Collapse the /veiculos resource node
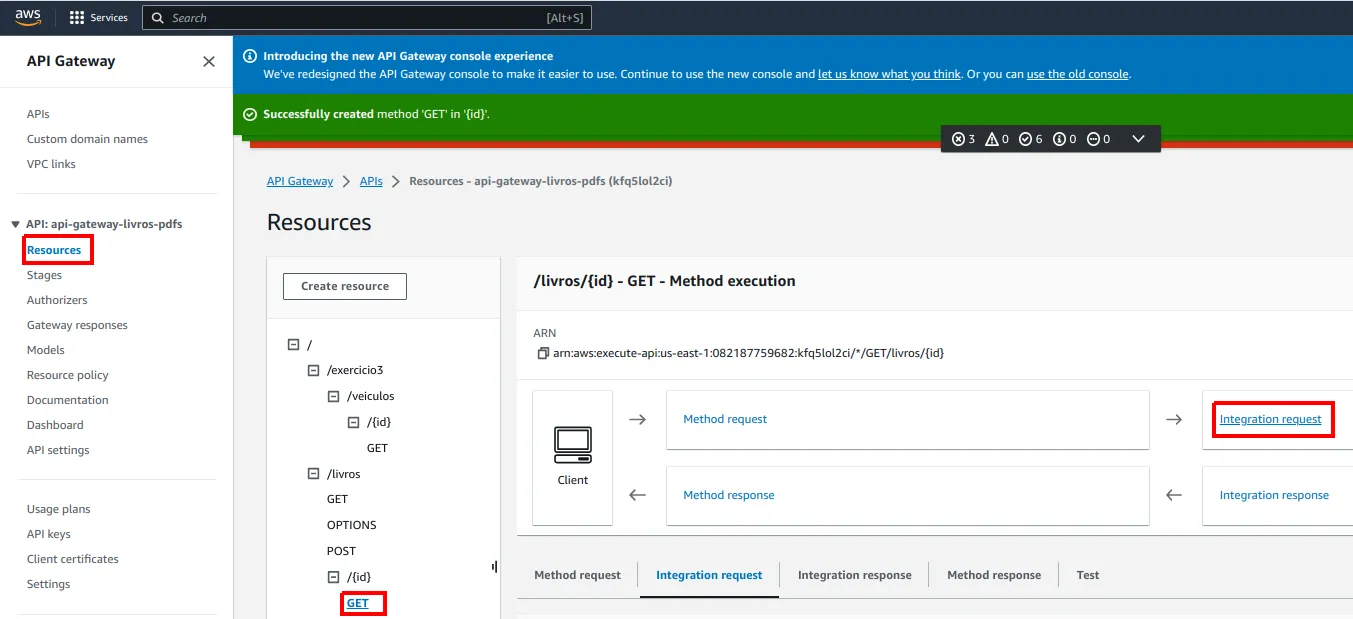The image size is (1353, 619). [x=333, y=396]
